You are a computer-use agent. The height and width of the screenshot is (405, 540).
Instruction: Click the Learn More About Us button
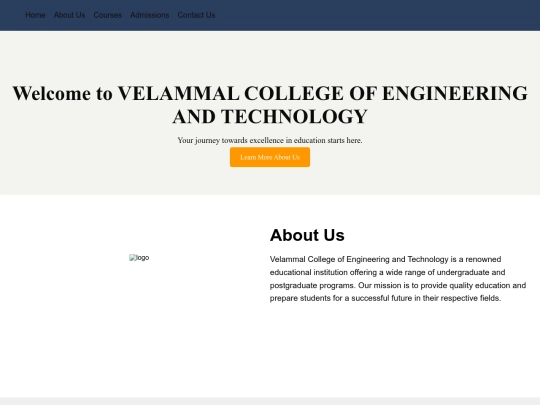270,157
